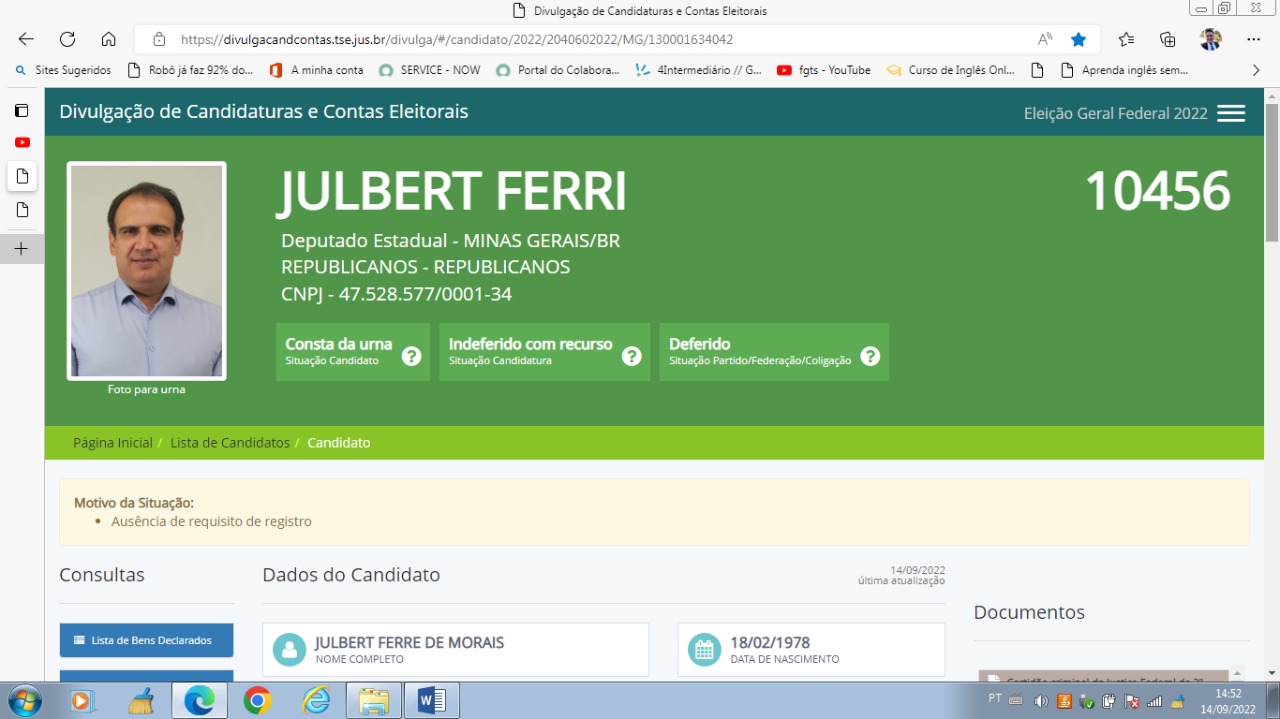This screenshot has height=719, width=1280.
Task: Go to Lista de Candidatos breadcrumb
Action: coord(230,442)
